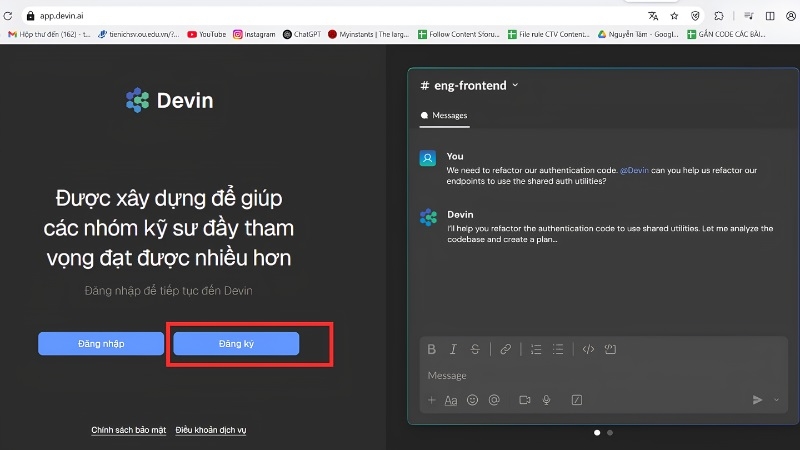Open the File rule CTV Content bookmark
The width and height of the screenshot is (800, 450).
tap(548, 34)
